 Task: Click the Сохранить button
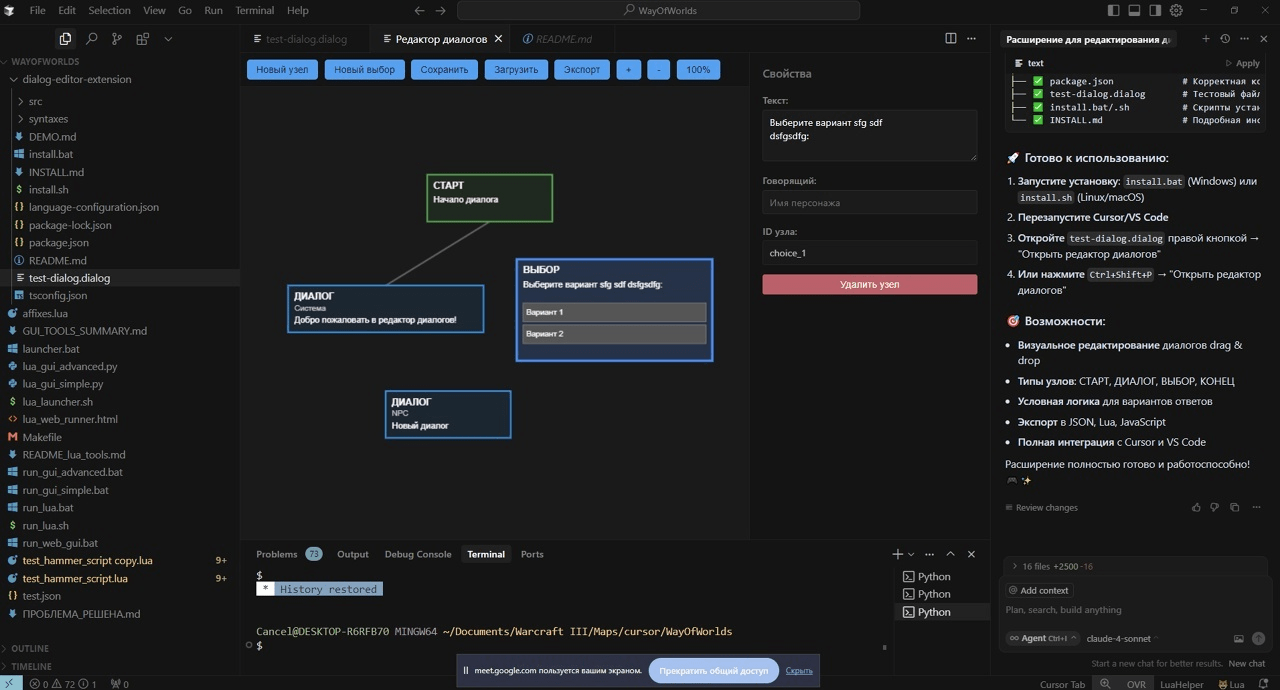click(x=444, y=70)
